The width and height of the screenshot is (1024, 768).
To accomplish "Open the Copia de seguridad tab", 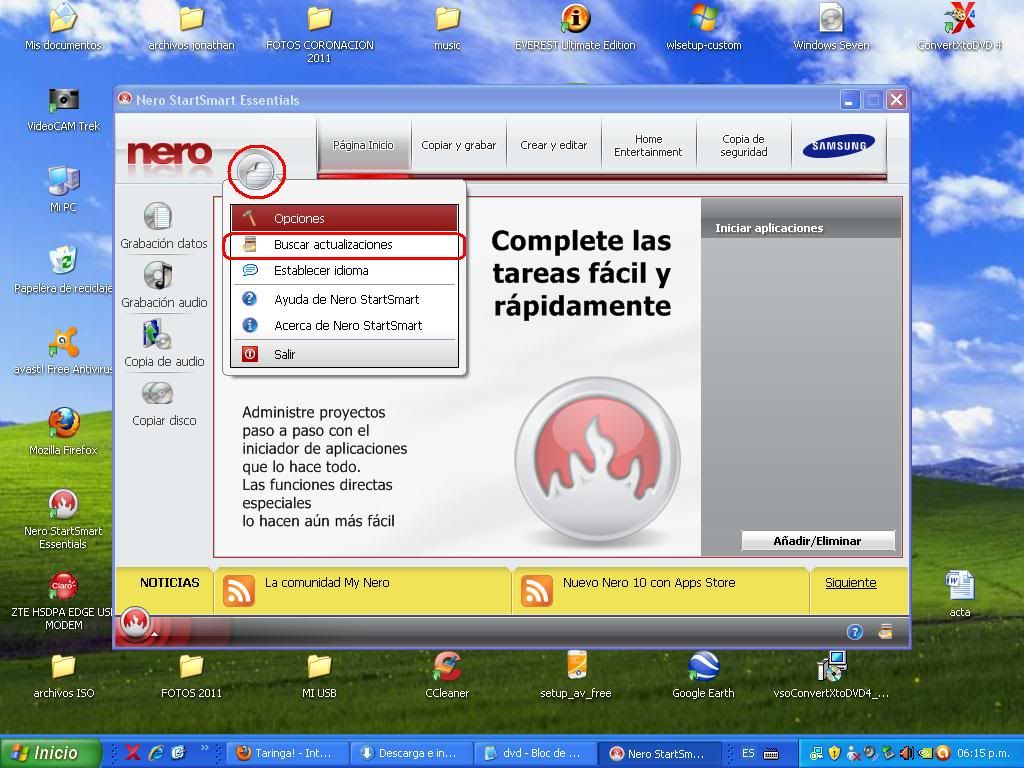I will click(x=743, y=145).
